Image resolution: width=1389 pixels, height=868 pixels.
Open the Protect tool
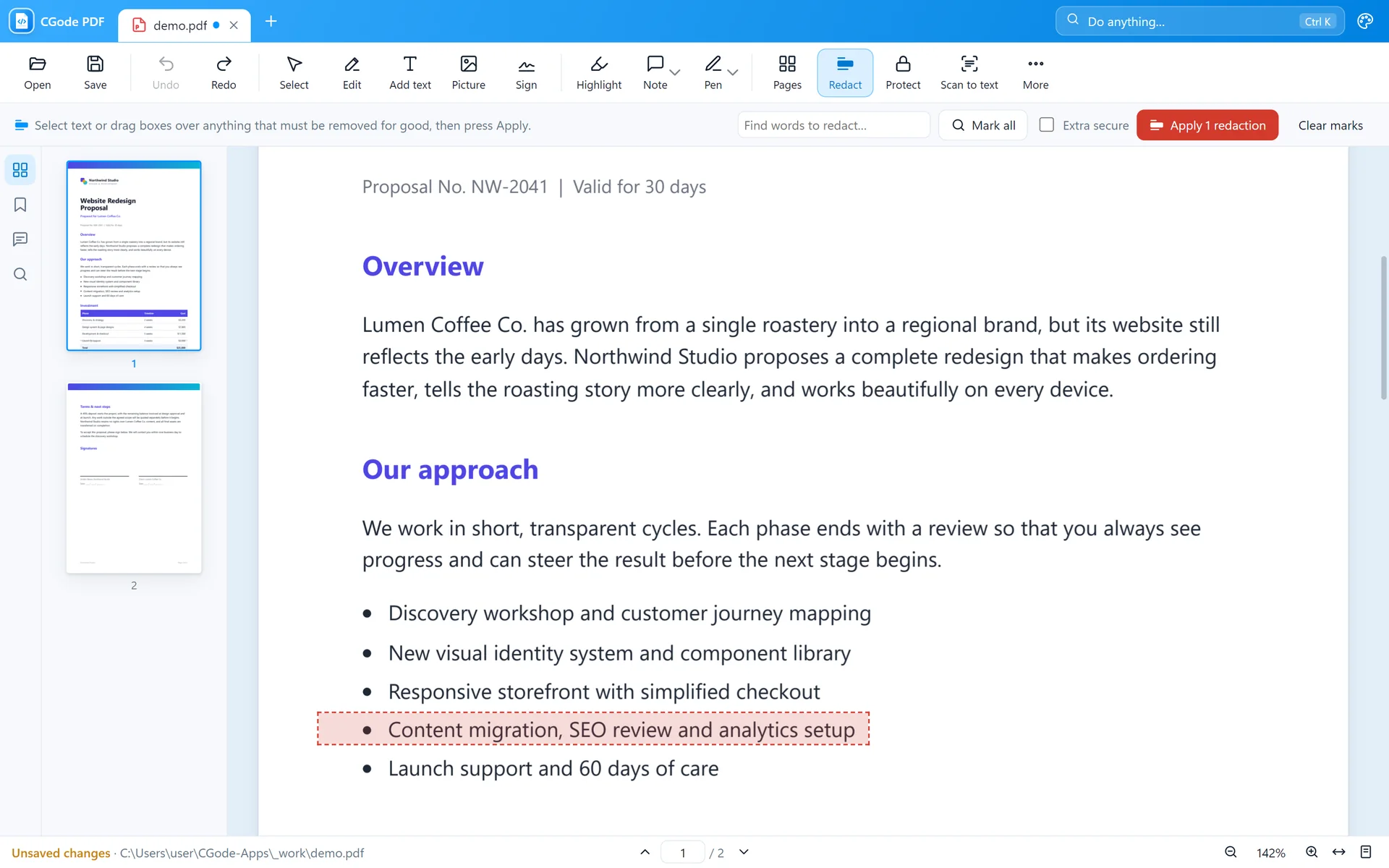903,73
